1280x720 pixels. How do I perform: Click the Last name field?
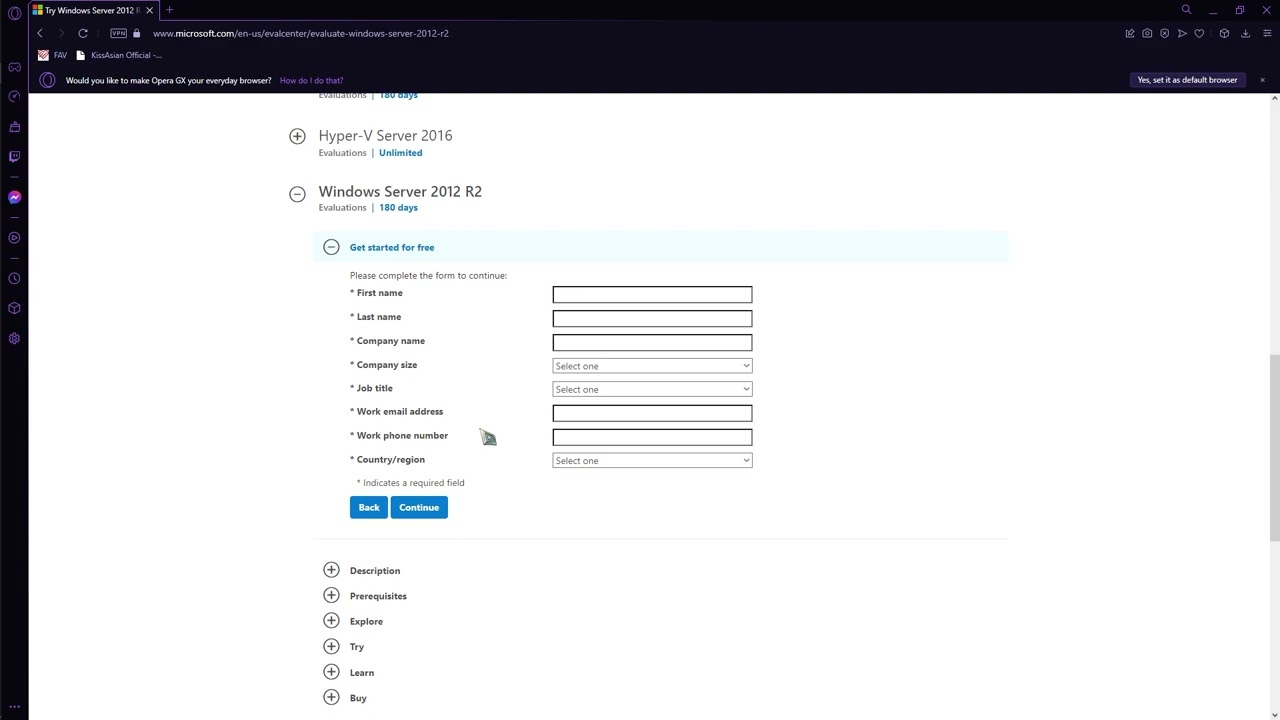[x=652, y=318]
